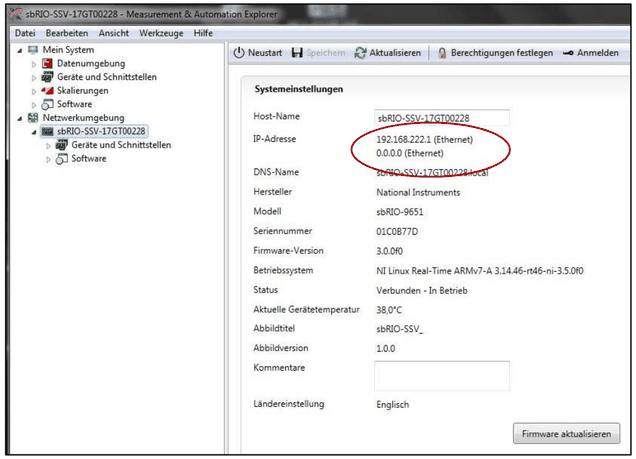Click the Software icon under sbRIO device
The height and width of the screenshot is (459, 636).
62,159
